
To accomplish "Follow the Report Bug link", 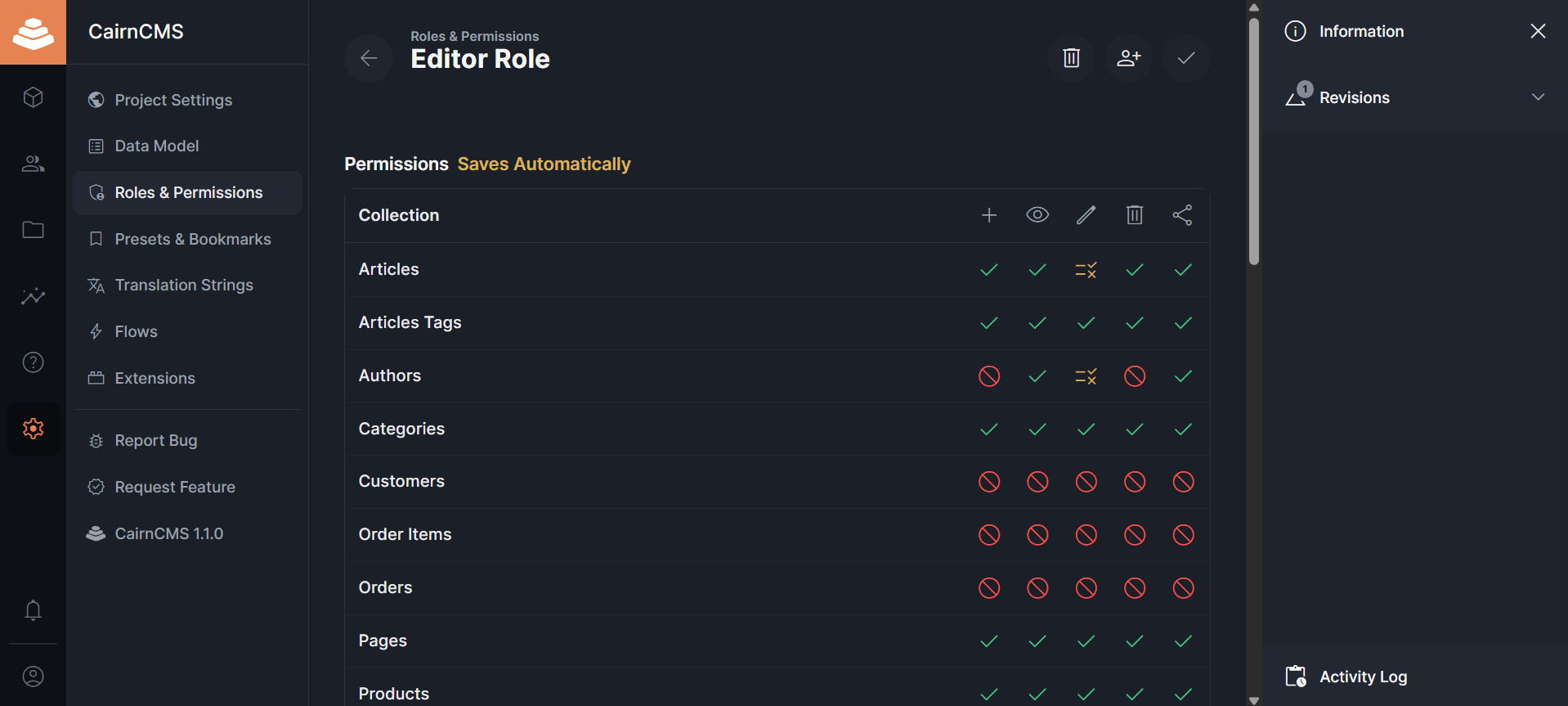I will 187,440.
